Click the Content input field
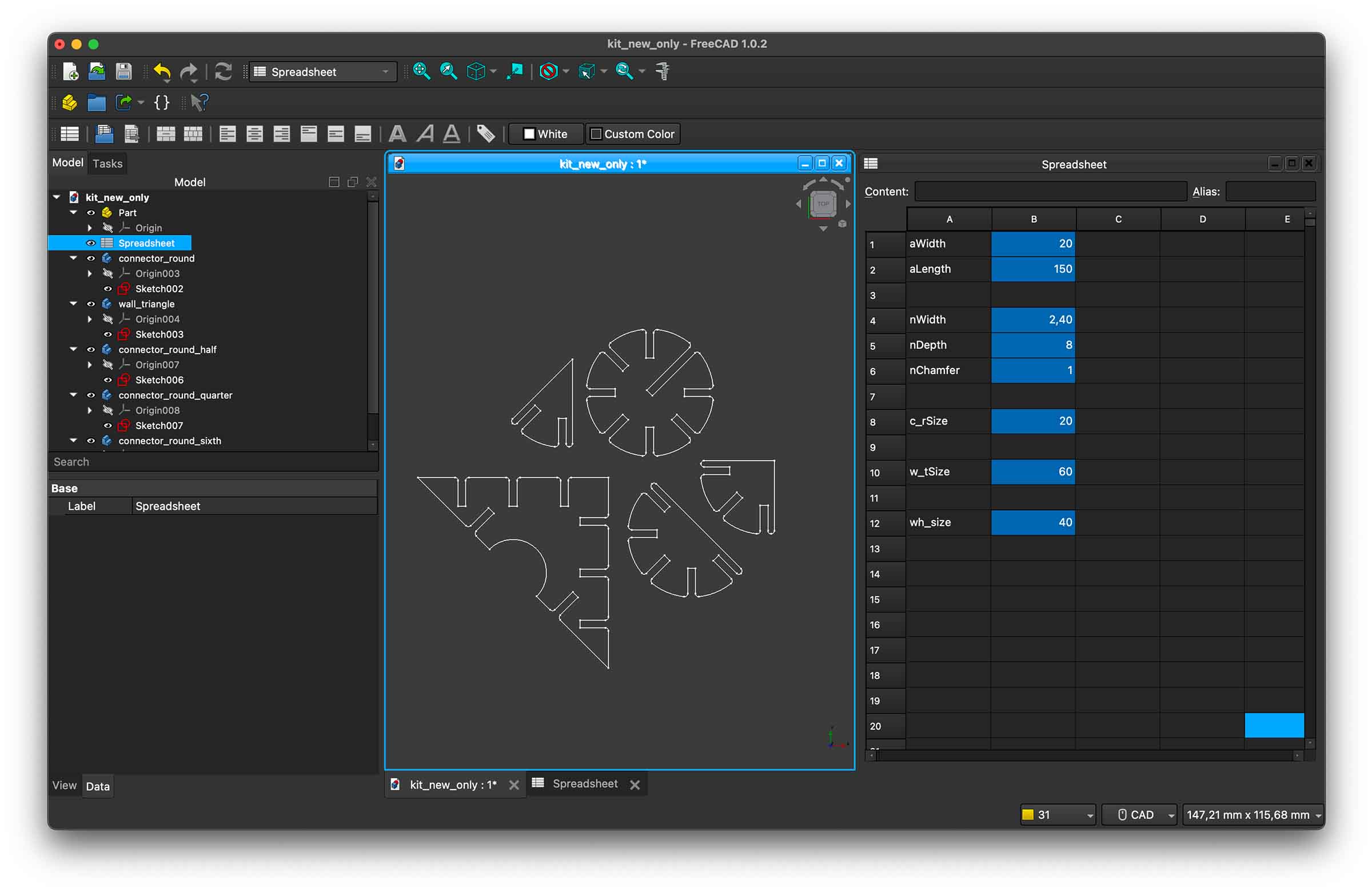This screenshot has height=892, width=1372. pyautogui.click(x=1050, y=191)
